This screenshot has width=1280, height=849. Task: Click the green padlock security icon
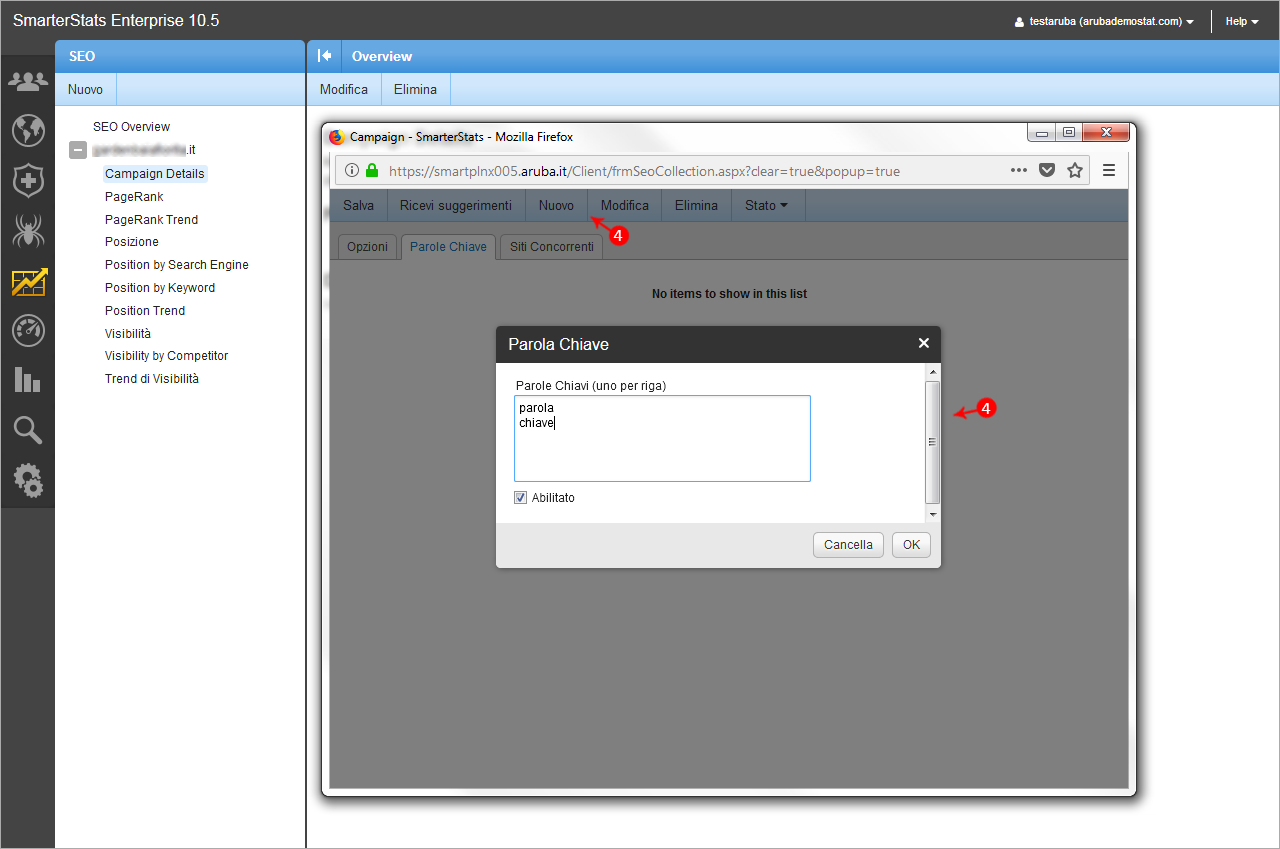pos(372,171)
